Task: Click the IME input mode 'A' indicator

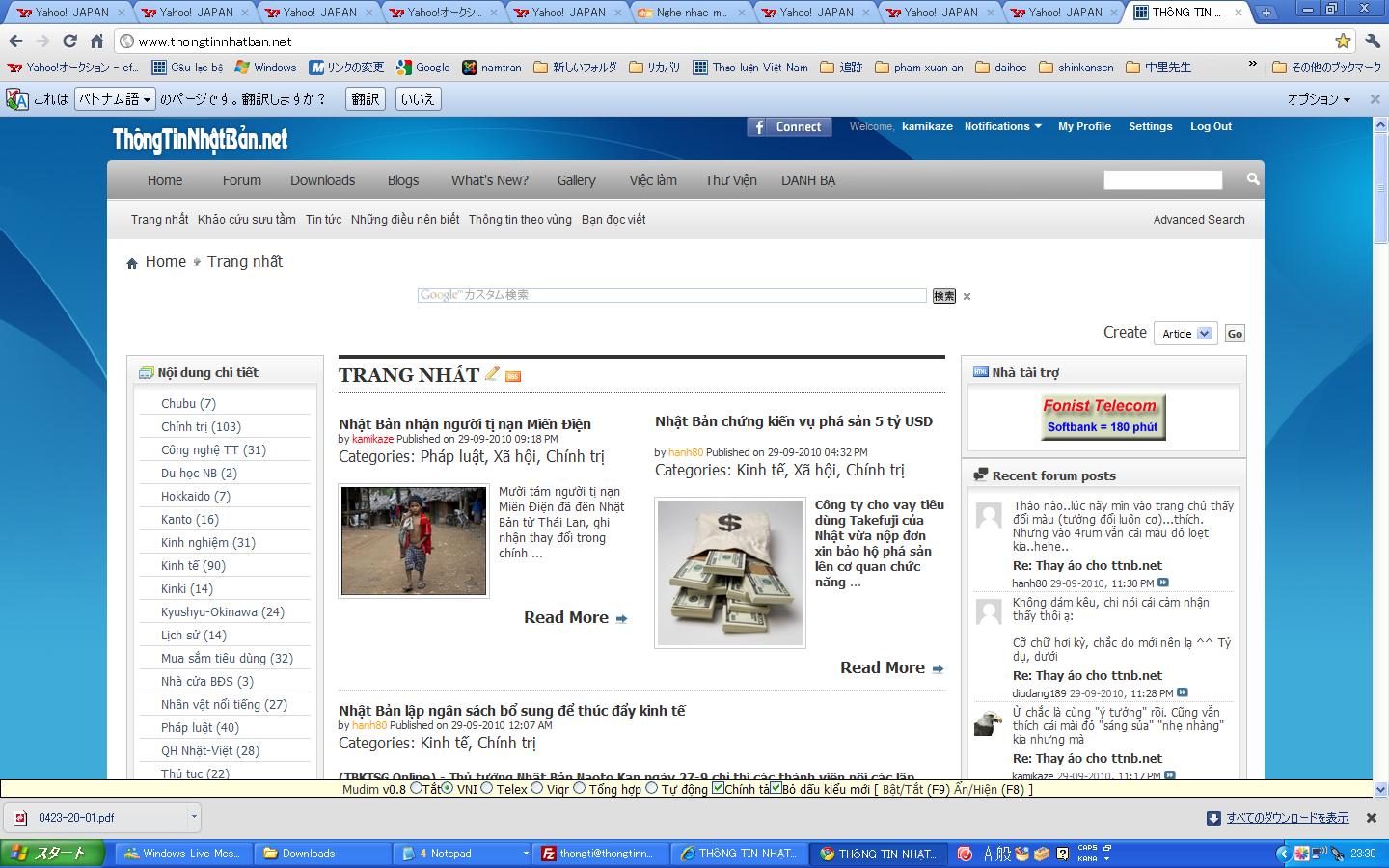Action: tap(990, 854)
